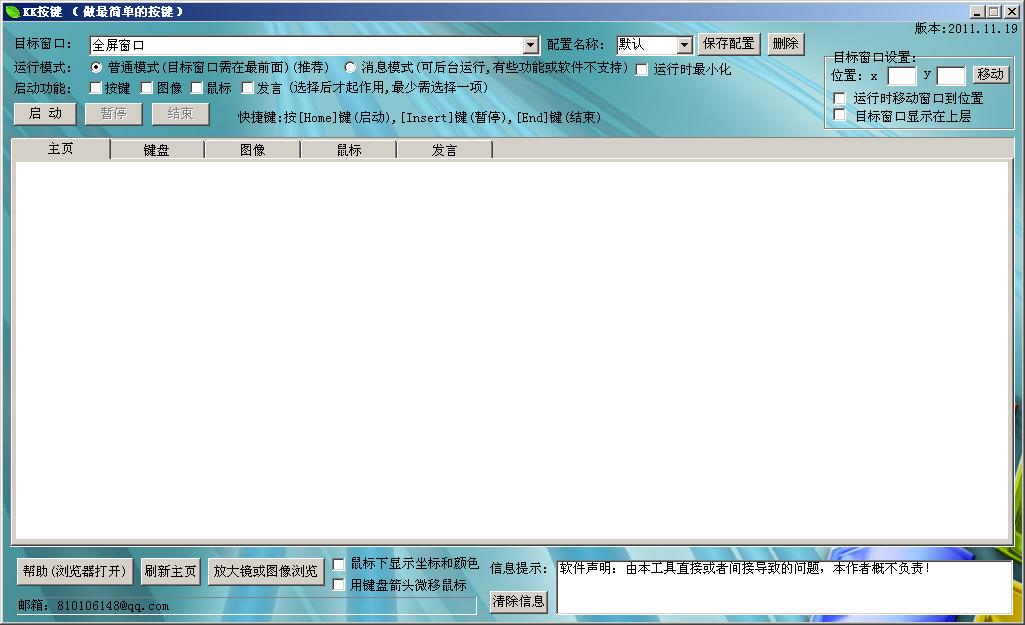Check the 按键 startup function box

[95, 88]
